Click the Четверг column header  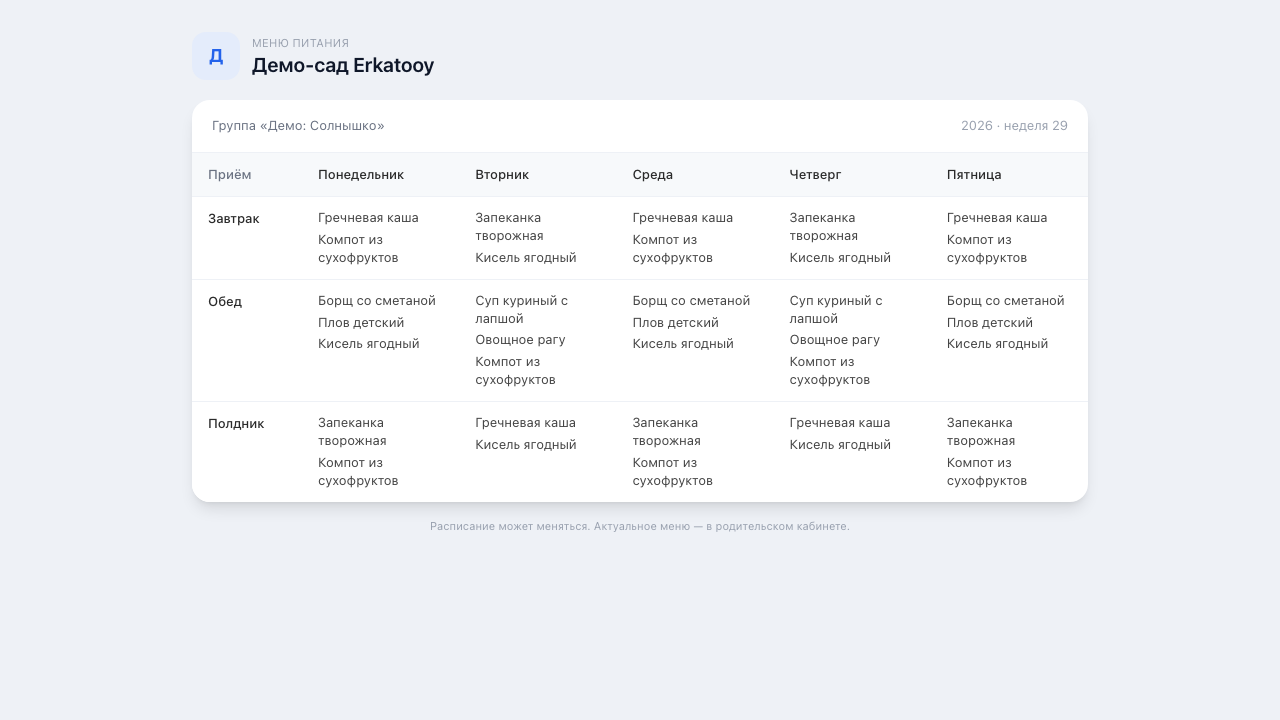pos(816,175)
